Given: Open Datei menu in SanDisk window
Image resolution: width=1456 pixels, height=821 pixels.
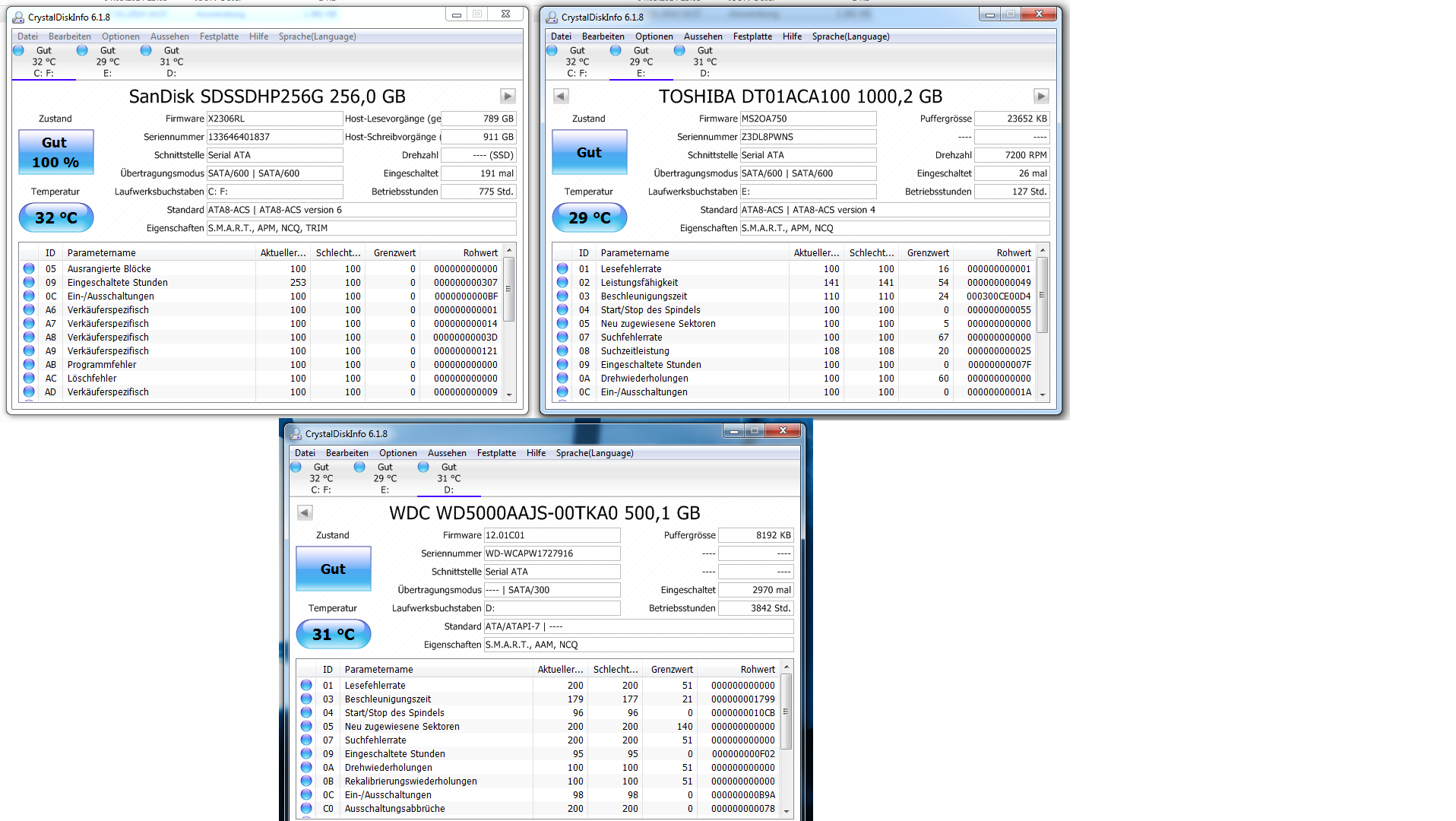Looking at the screenshot, I should (27, 36).
